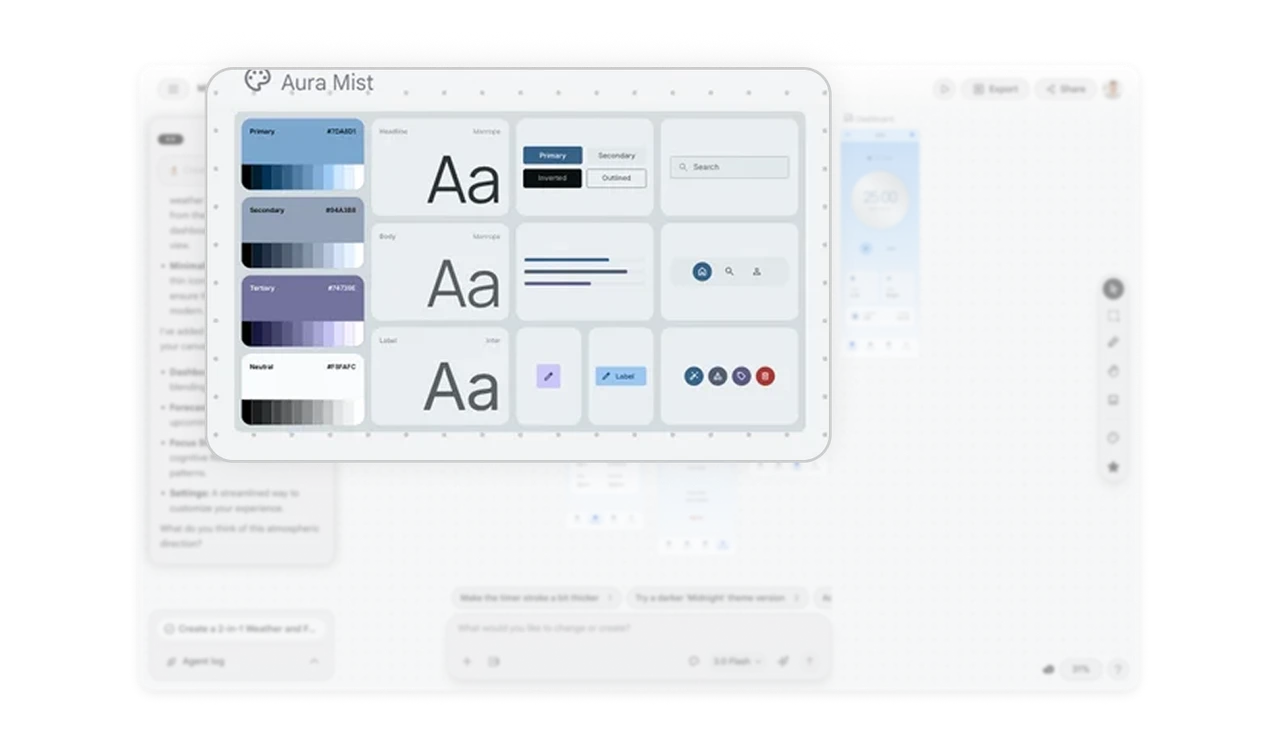Click the send arrow button in the prompt box
The image size is (1280, 754).
coord(810,661)
